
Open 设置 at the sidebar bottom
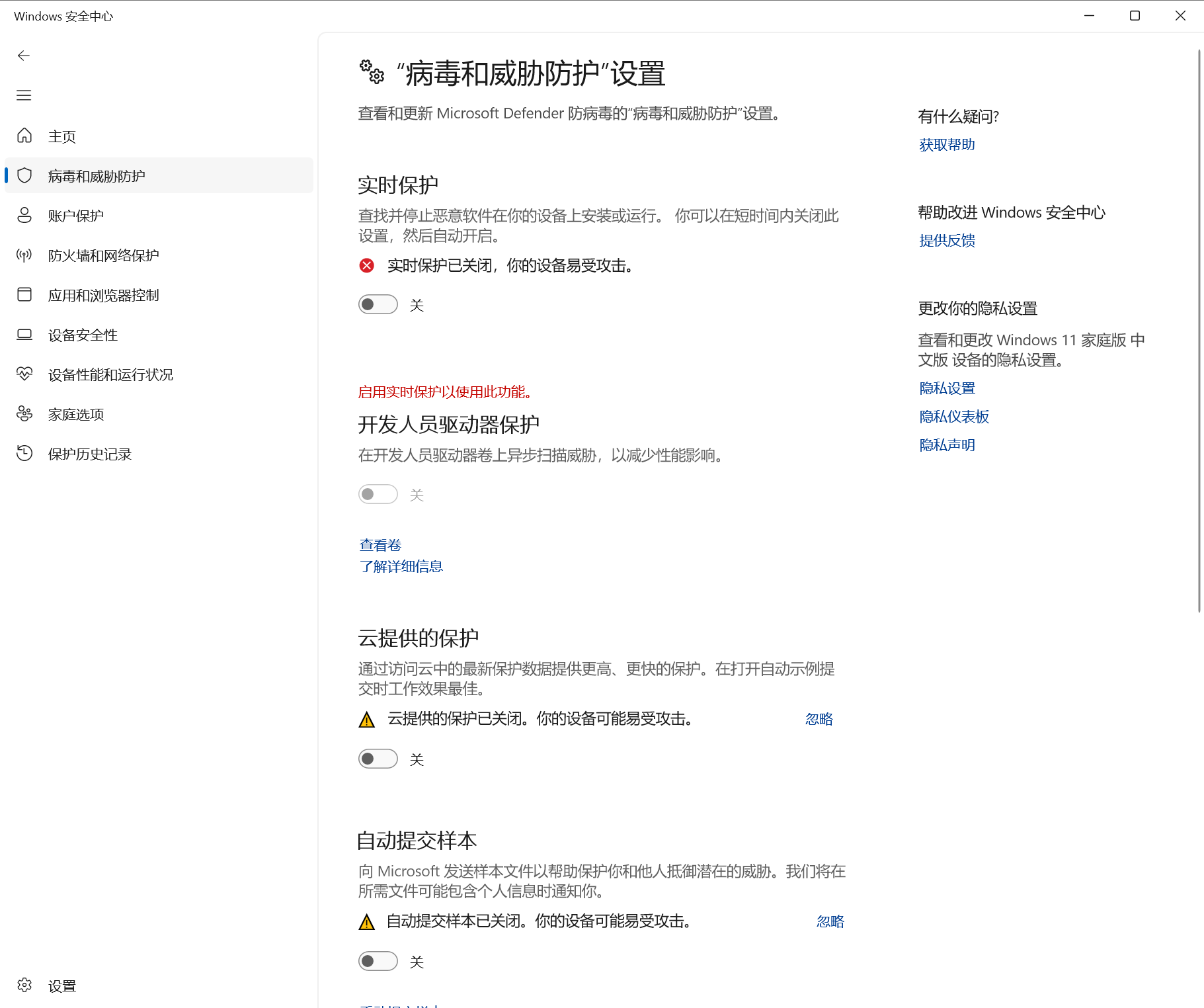[159, 986]
